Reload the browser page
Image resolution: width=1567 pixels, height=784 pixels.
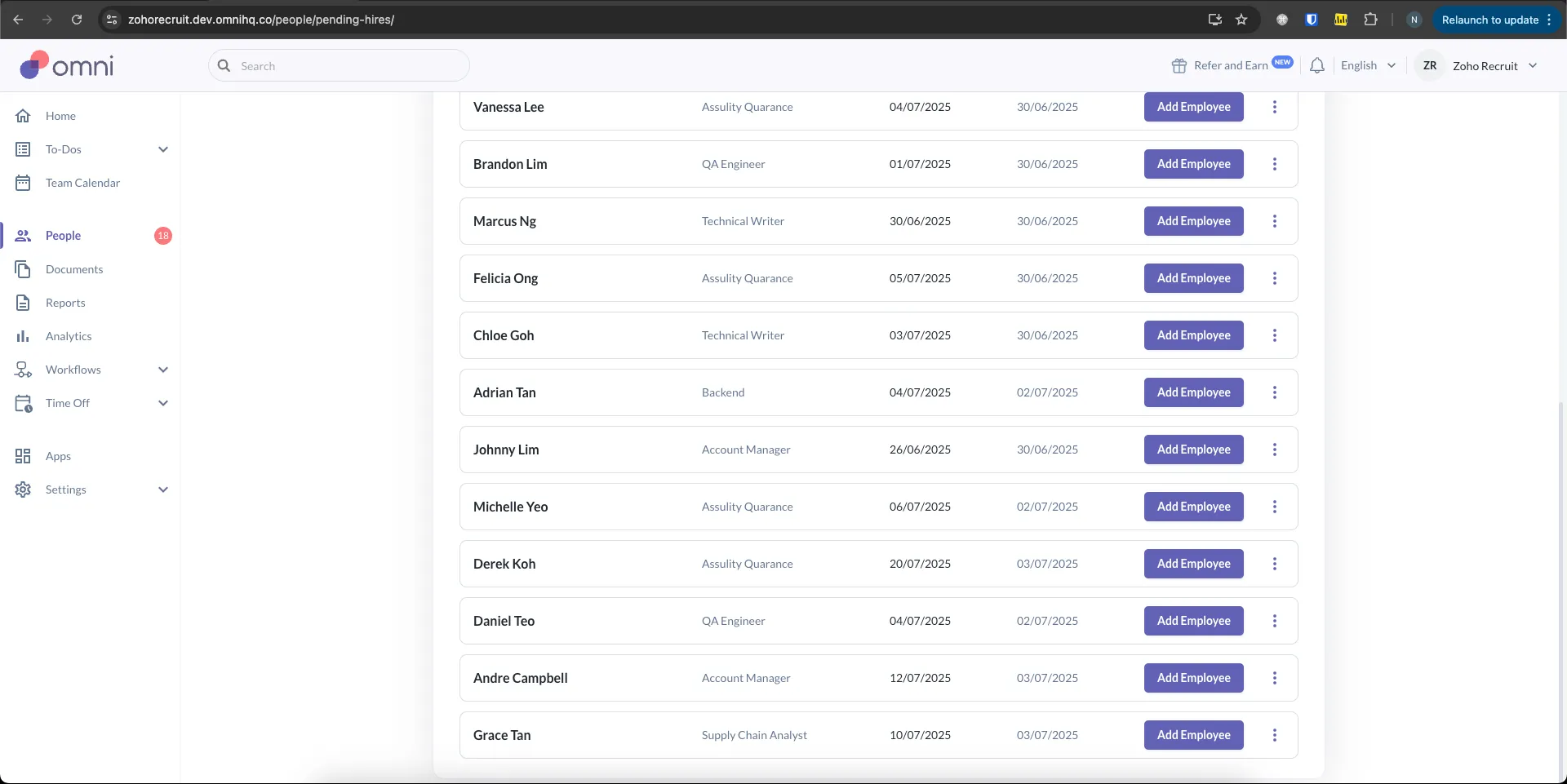click(x=77, y=20)
